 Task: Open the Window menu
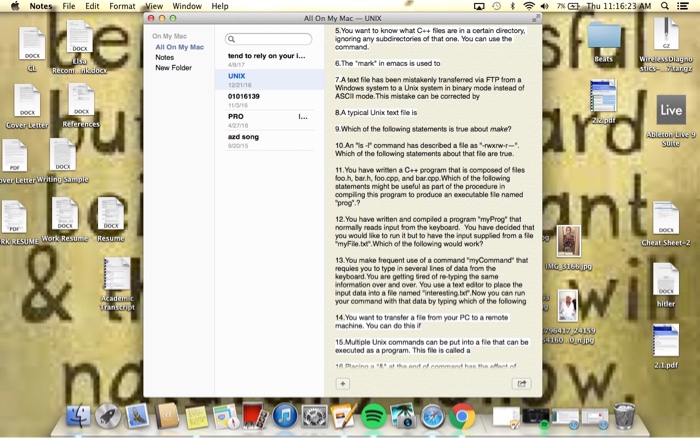tap(187, 6)
